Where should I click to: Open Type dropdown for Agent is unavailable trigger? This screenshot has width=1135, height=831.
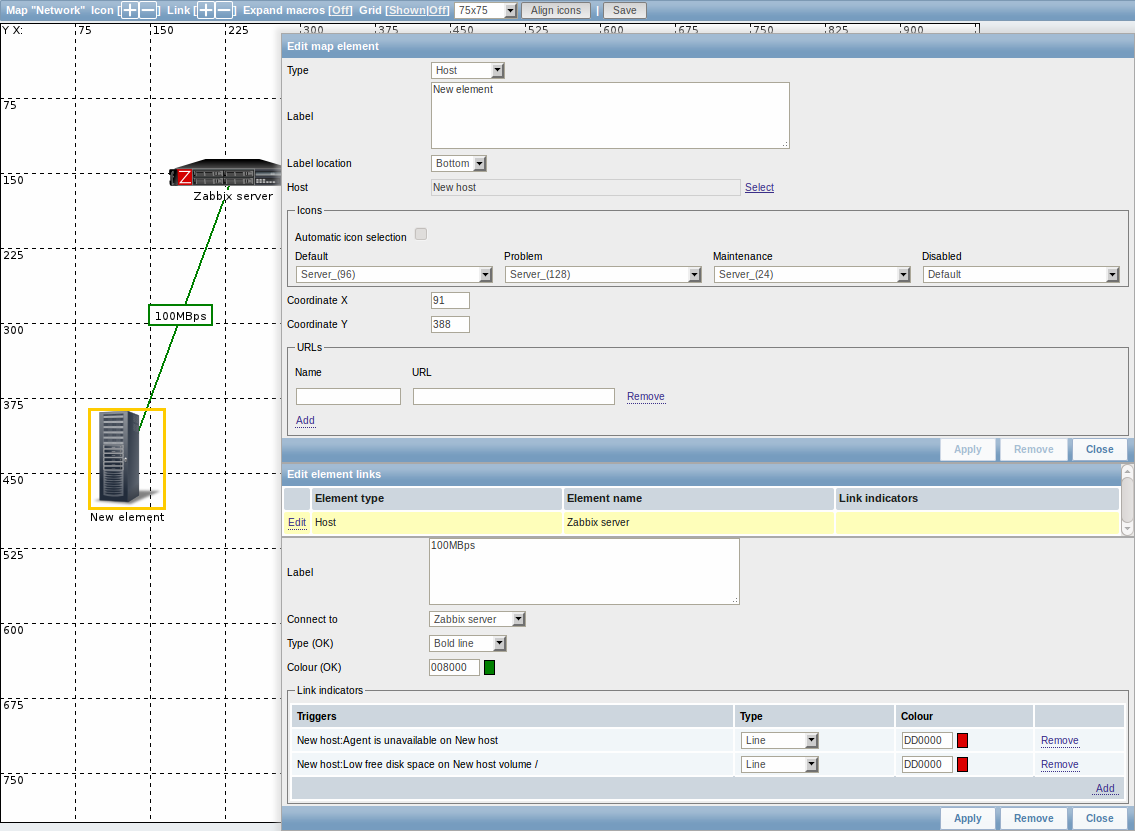click(x=780, y=741)
